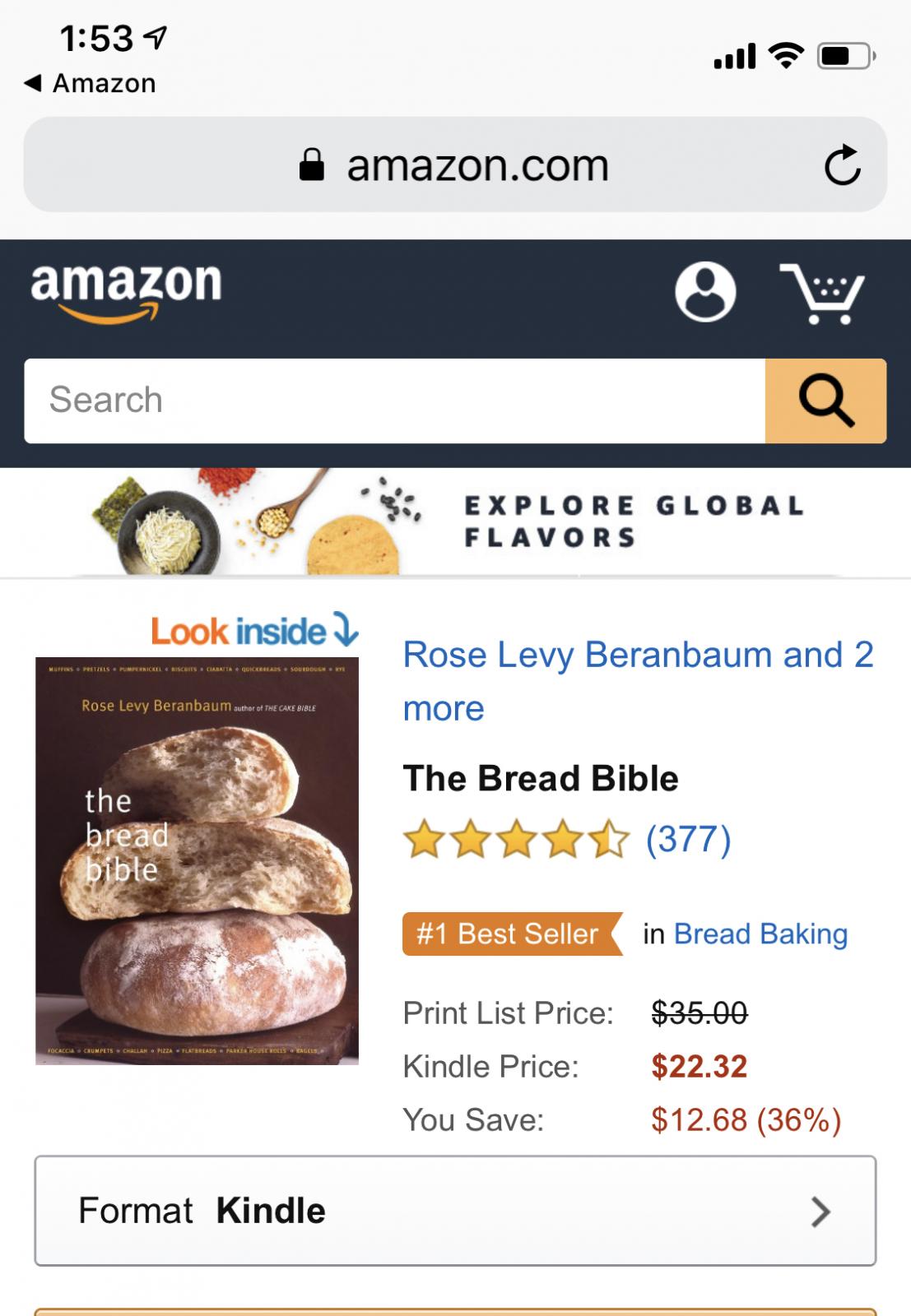Tap the orange search magnifier button

click(x=825, y=401)
